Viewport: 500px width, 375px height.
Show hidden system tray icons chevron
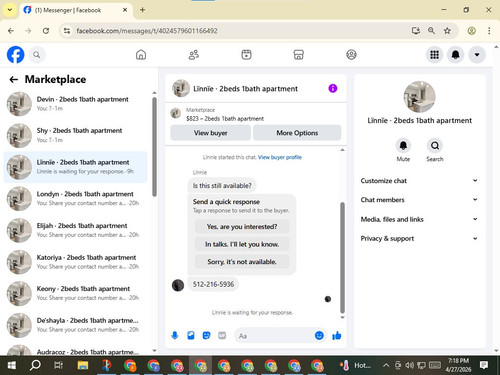pyautogui.click(x=386, y=365)
